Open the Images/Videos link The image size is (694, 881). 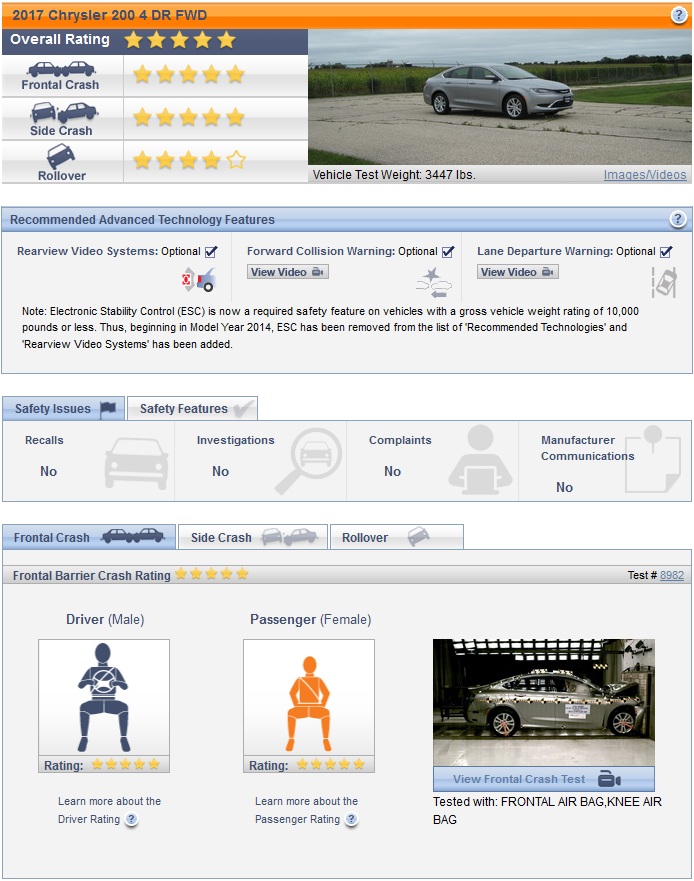pyautogui.click(x=645, y=175)
